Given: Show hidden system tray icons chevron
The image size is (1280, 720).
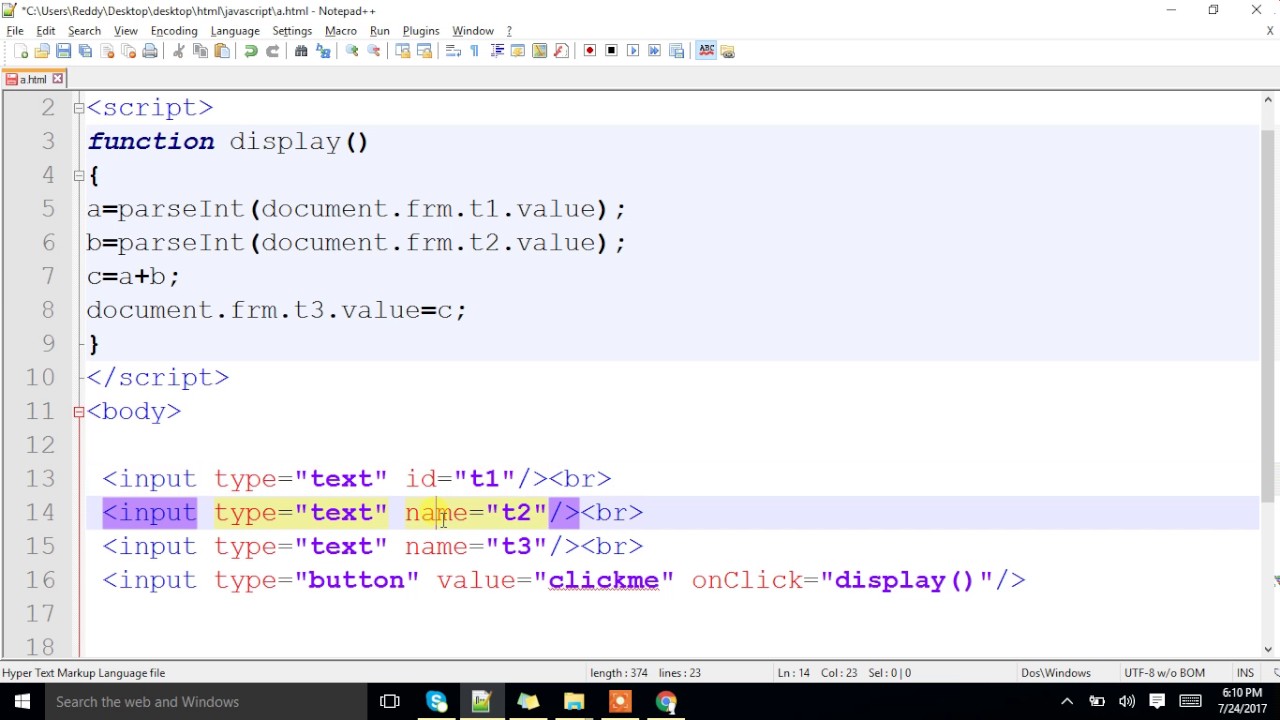Looking at the screenshot, I should 1067,702.
